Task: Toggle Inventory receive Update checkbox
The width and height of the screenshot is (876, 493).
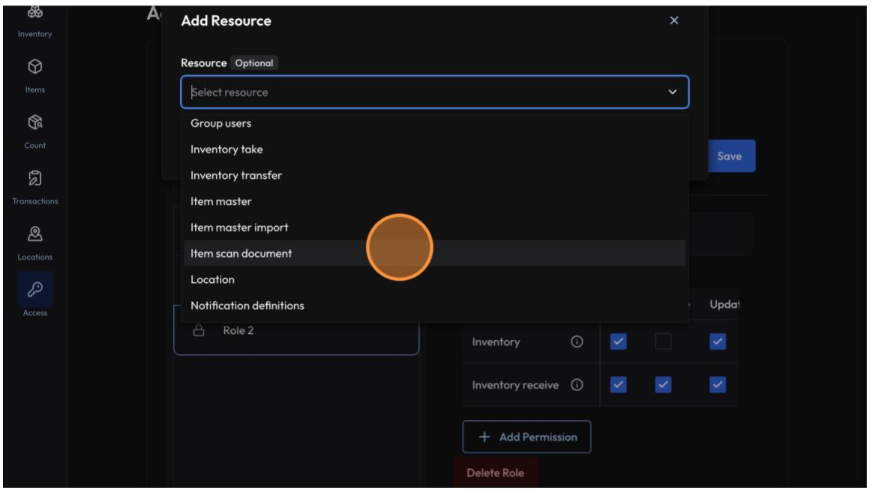Action: (717, 385)
